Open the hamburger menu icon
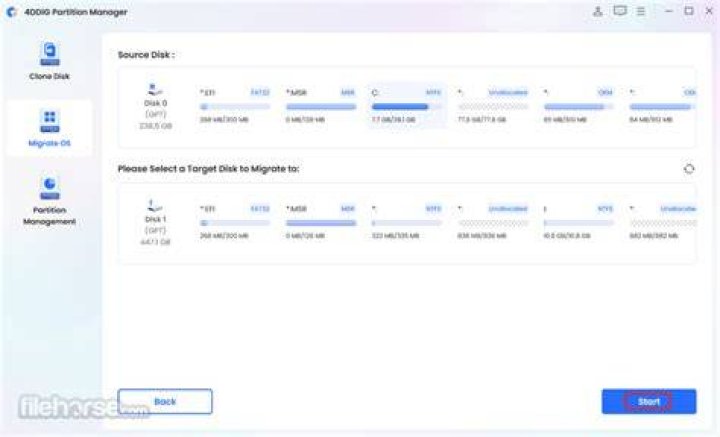 [x=641, y=11]
